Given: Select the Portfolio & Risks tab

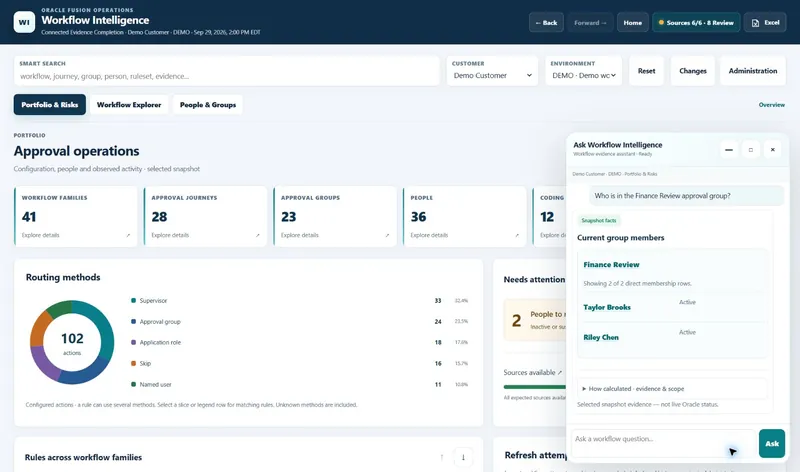Looking at the screenshot, I should tap(49, 105).
